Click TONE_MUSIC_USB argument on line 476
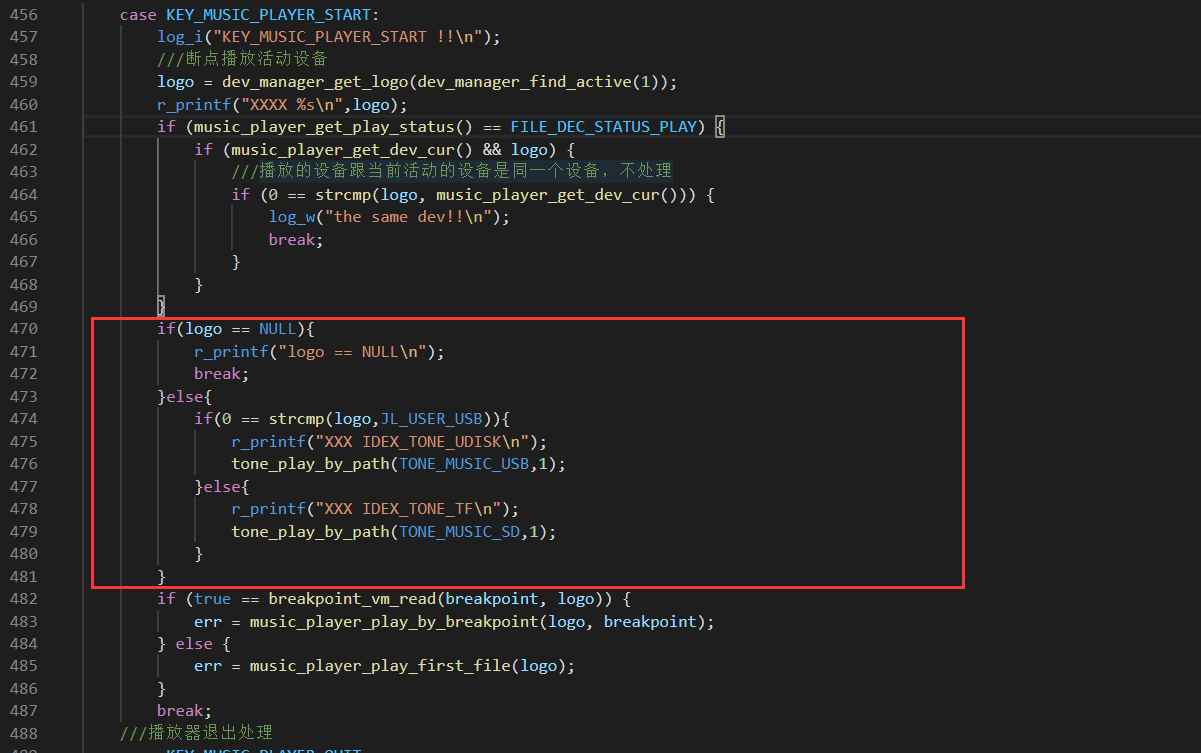 (462, 464)
